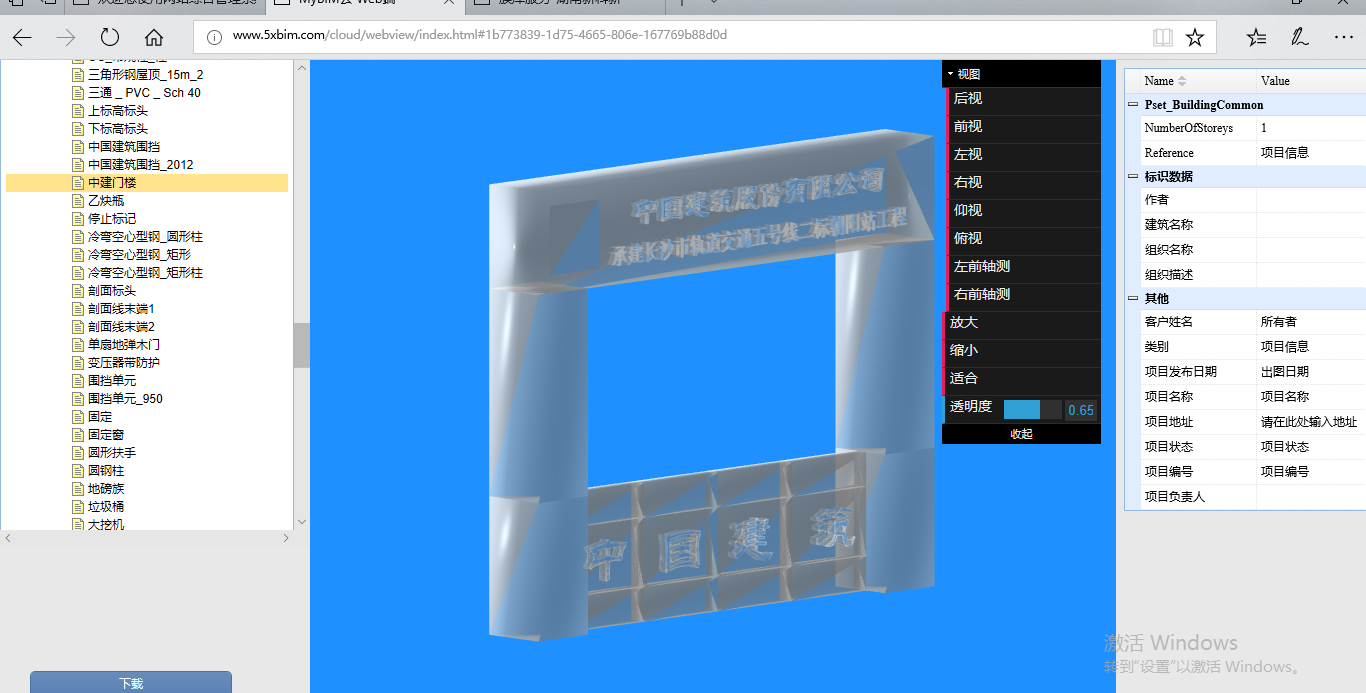The image size is (1366, 693).
Task: Collapse the 标识数据 property group
Action: (1133, 177)
